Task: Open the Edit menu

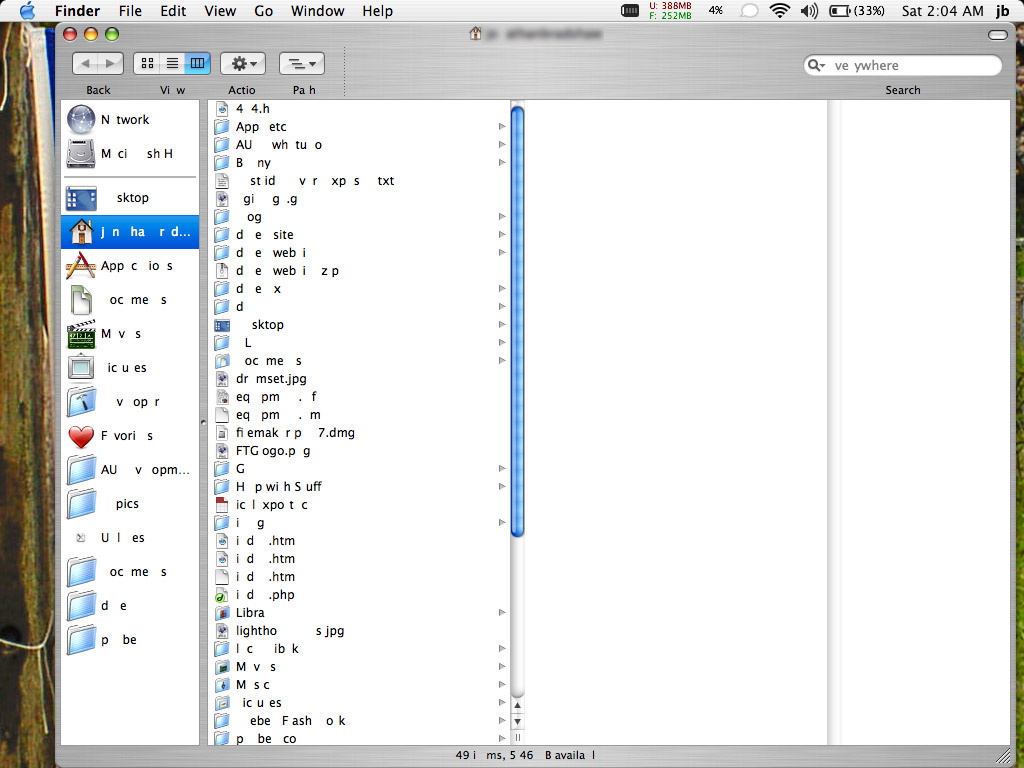Action: (x=173, y=11)
